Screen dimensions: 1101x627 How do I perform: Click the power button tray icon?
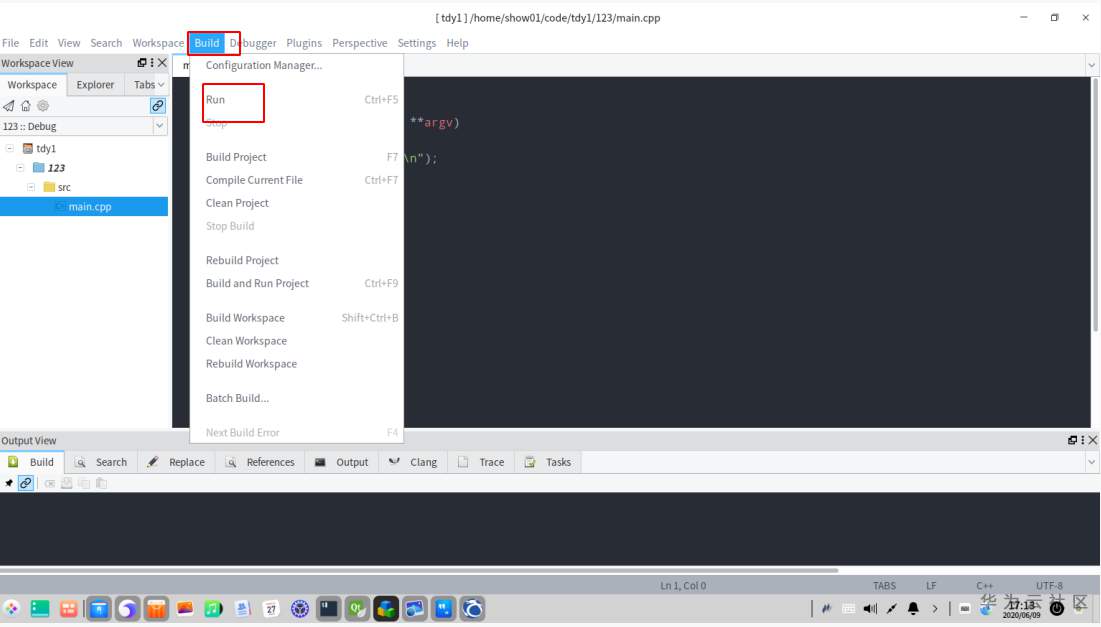[1057, 609]
